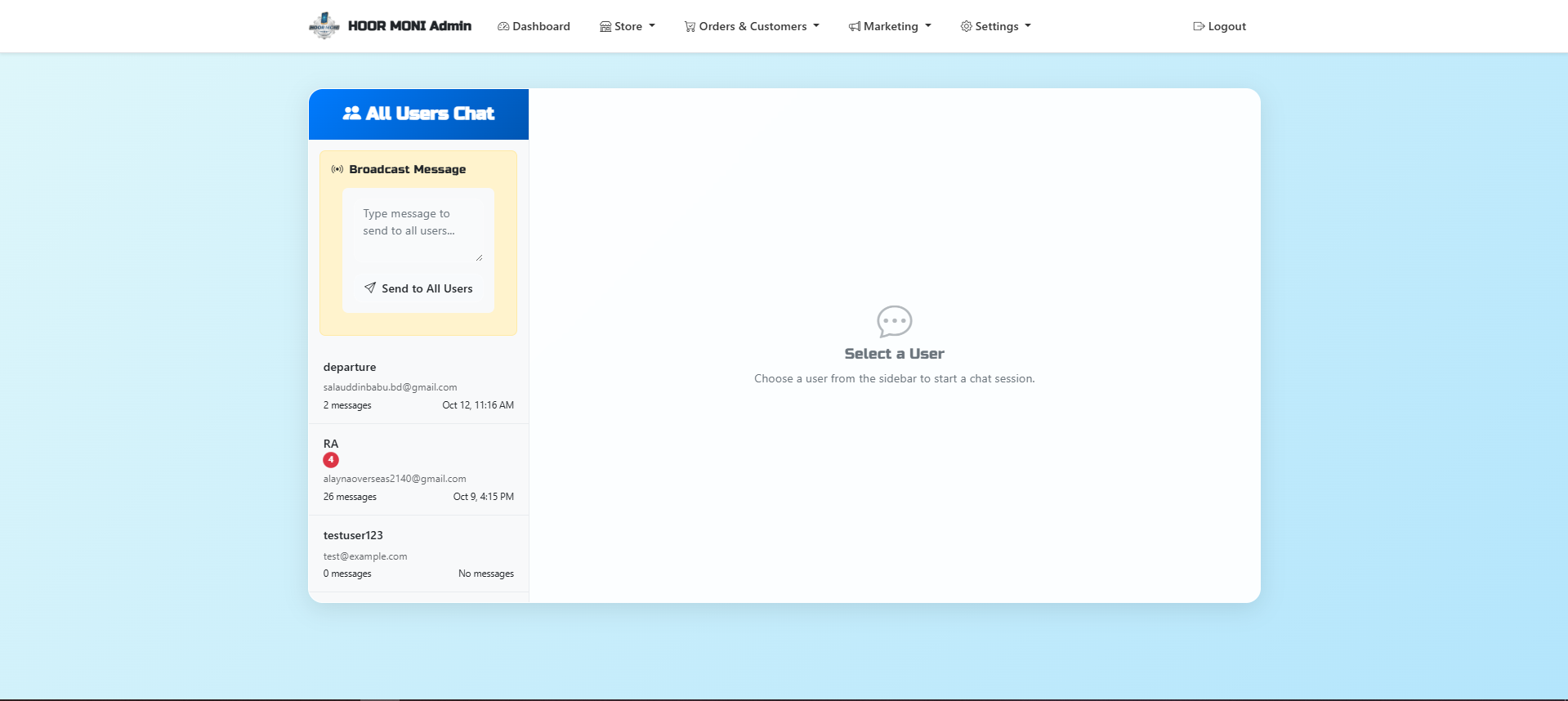Click the HOOR MONI logo image
The image size is (1568, 701).
(324, 26)
